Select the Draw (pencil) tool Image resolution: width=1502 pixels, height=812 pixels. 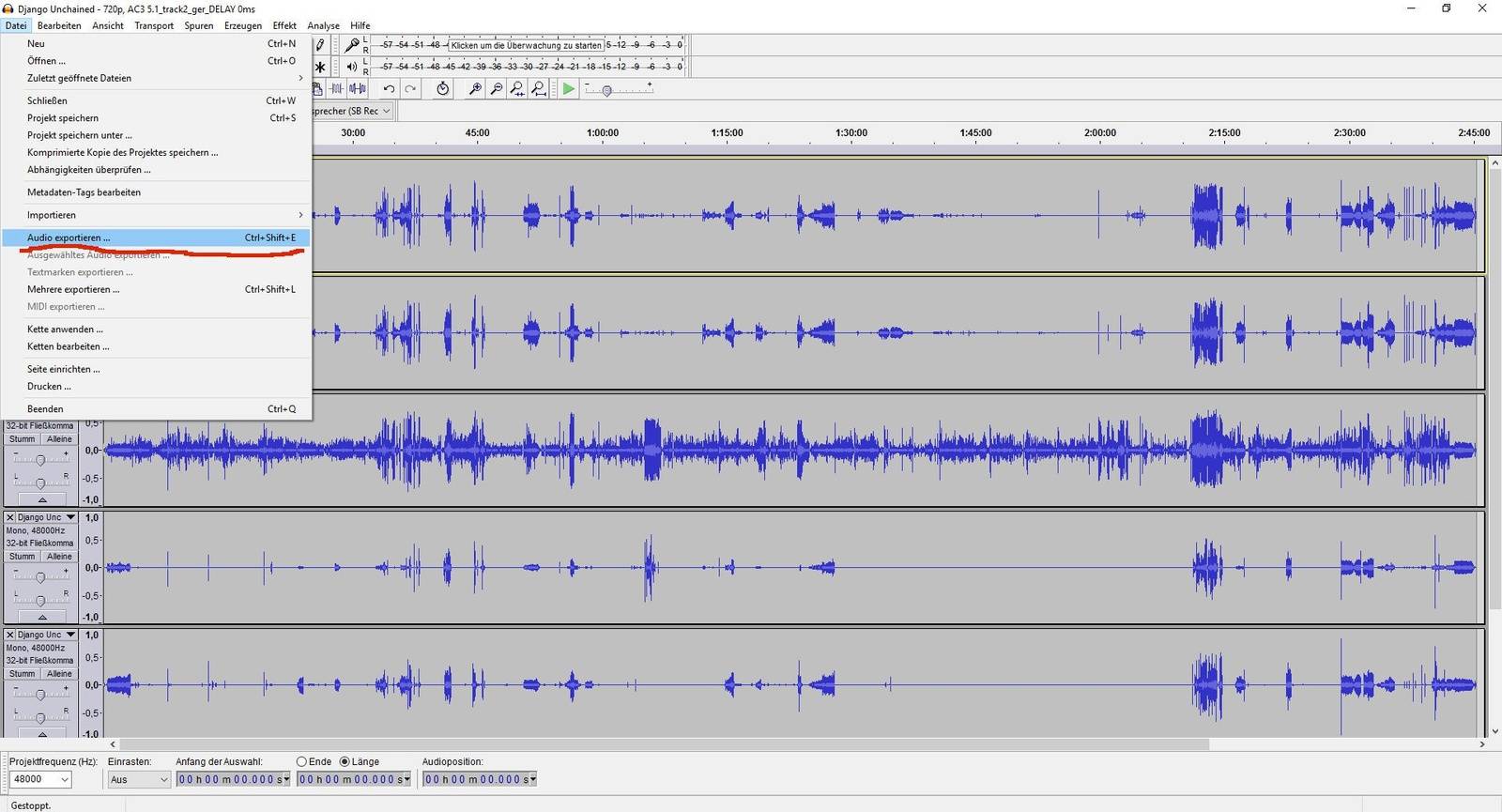coord(320,44)
